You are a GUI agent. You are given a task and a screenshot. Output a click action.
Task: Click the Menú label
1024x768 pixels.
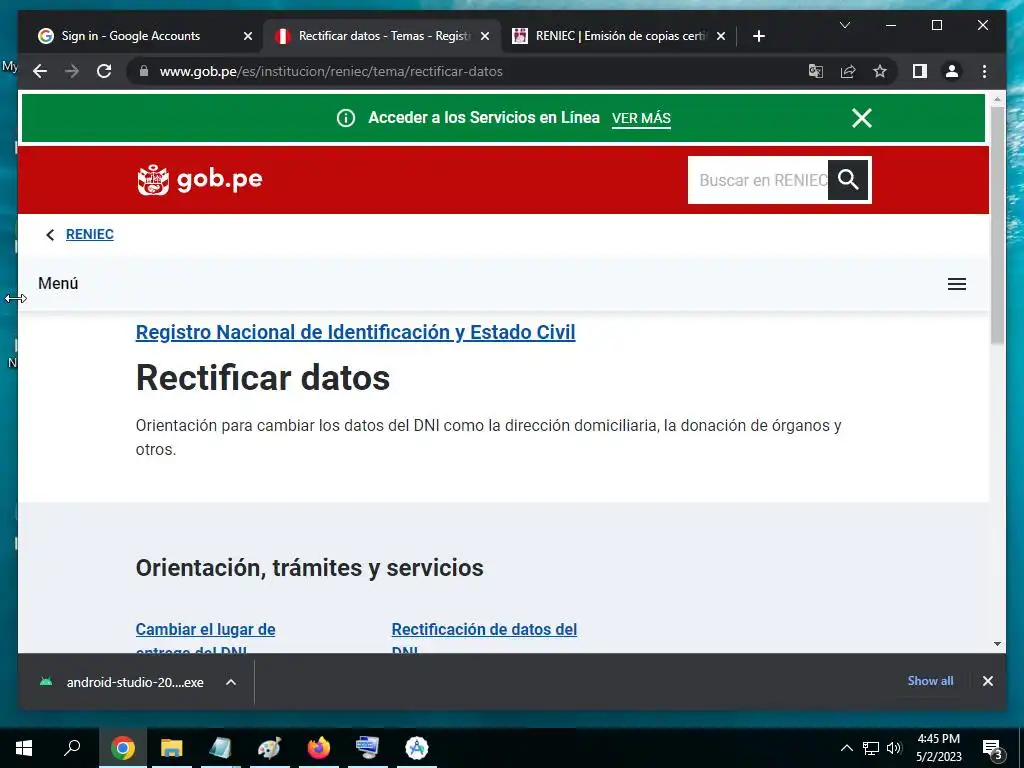pos(58,283)
